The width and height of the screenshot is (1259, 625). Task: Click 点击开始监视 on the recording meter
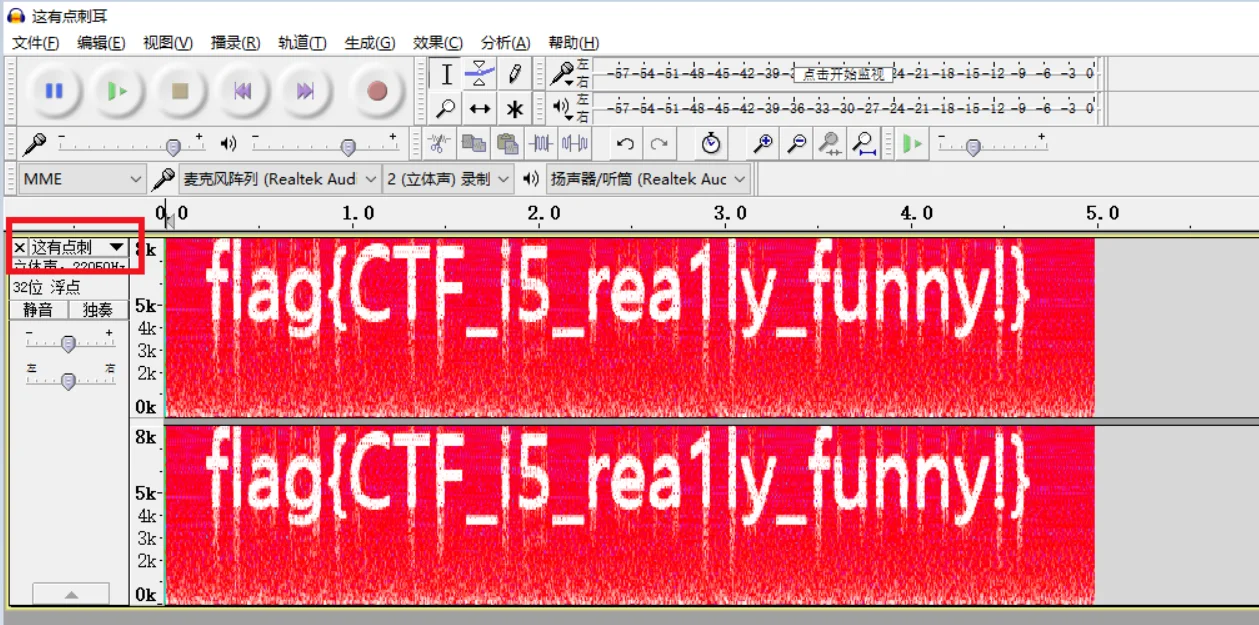point(843,73)
